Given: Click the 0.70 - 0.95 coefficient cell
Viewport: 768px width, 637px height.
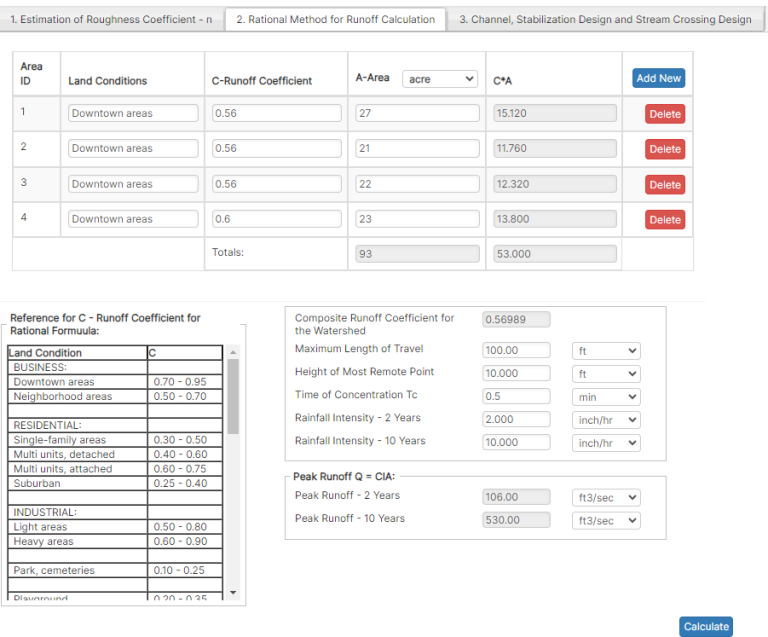Looking at the screenshot, I should [x=185, y=382].
